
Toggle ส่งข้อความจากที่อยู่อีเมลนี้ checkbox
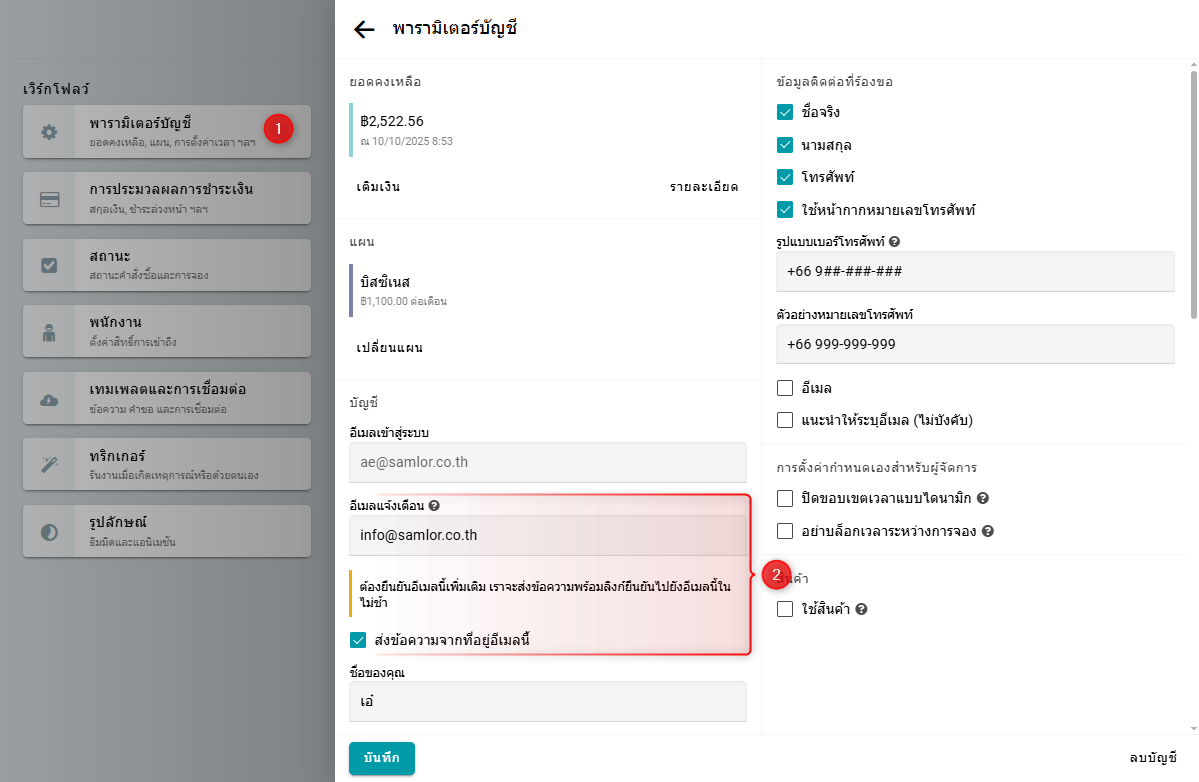(x=359, y=640)
